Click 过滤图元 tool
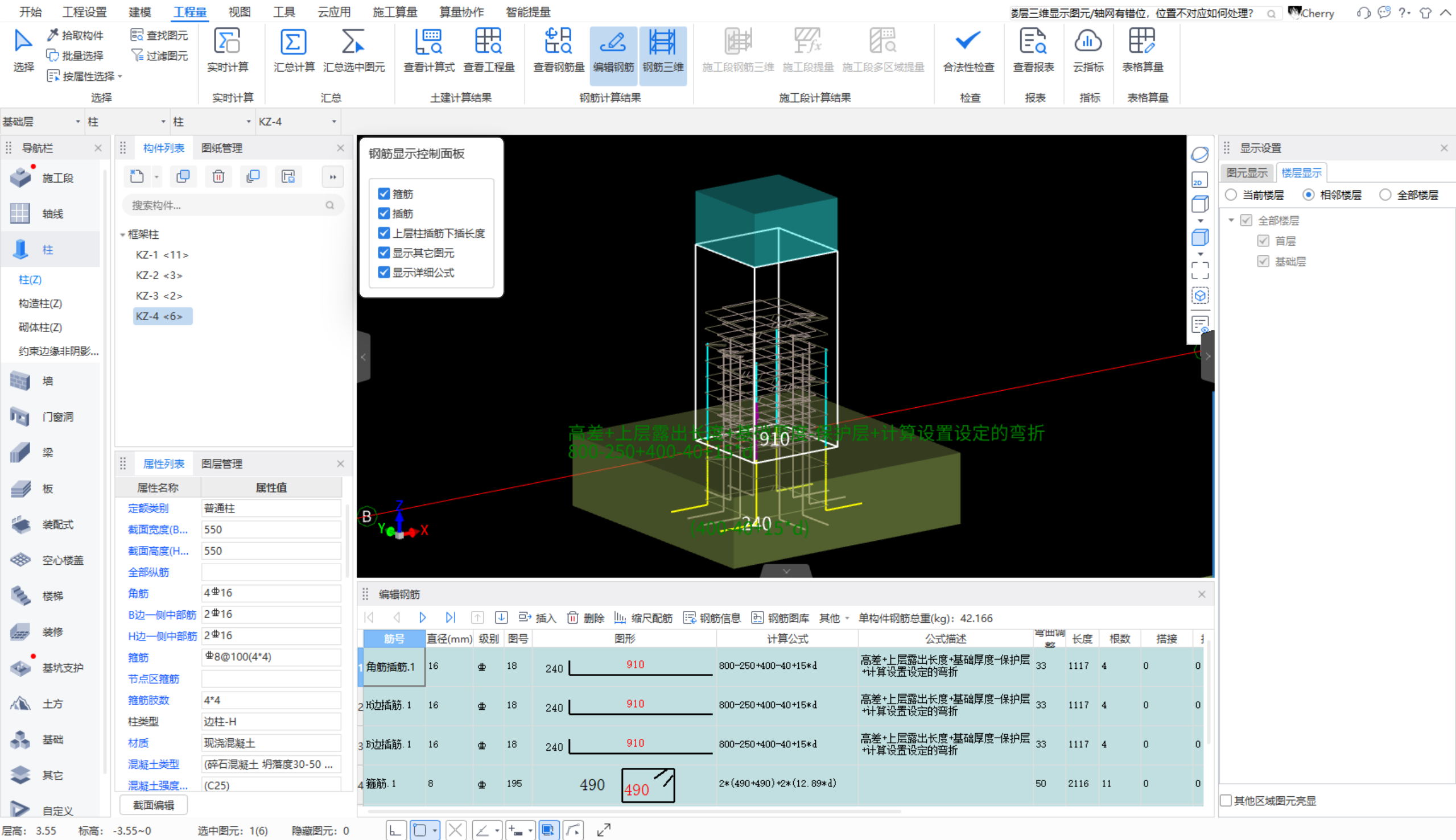The image size is (1456, 840). (x=159, y=55)
